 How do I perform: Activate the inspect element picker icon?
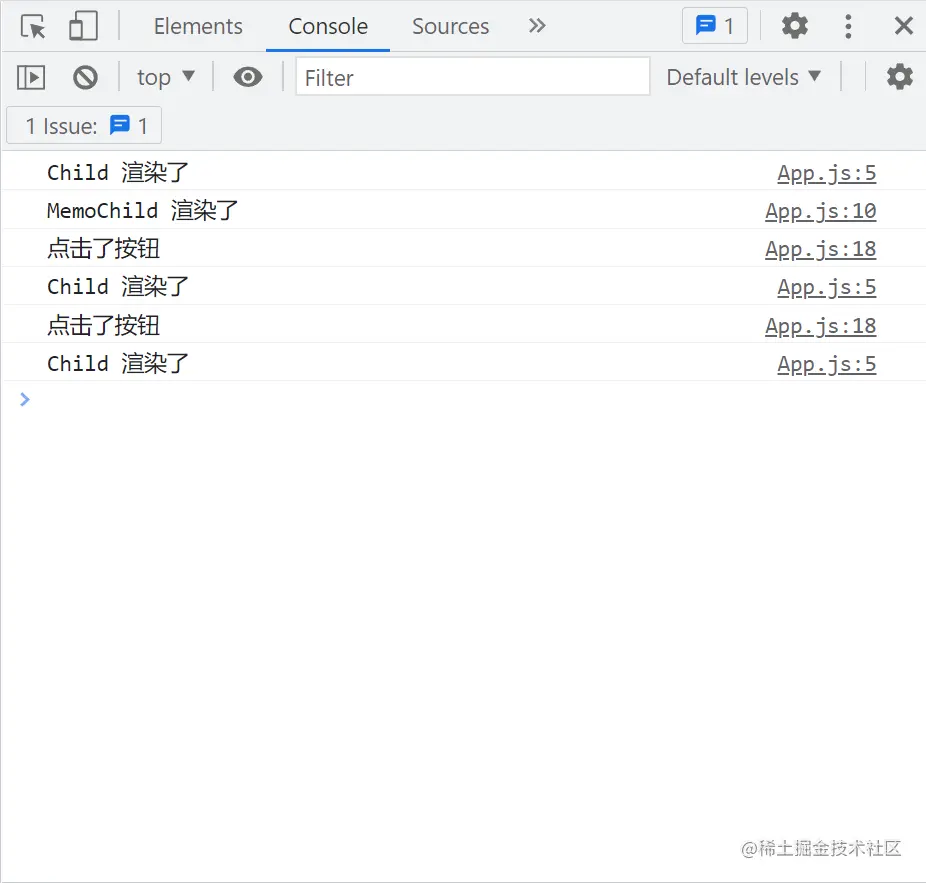pyautogui.click(x=32, y=27)
